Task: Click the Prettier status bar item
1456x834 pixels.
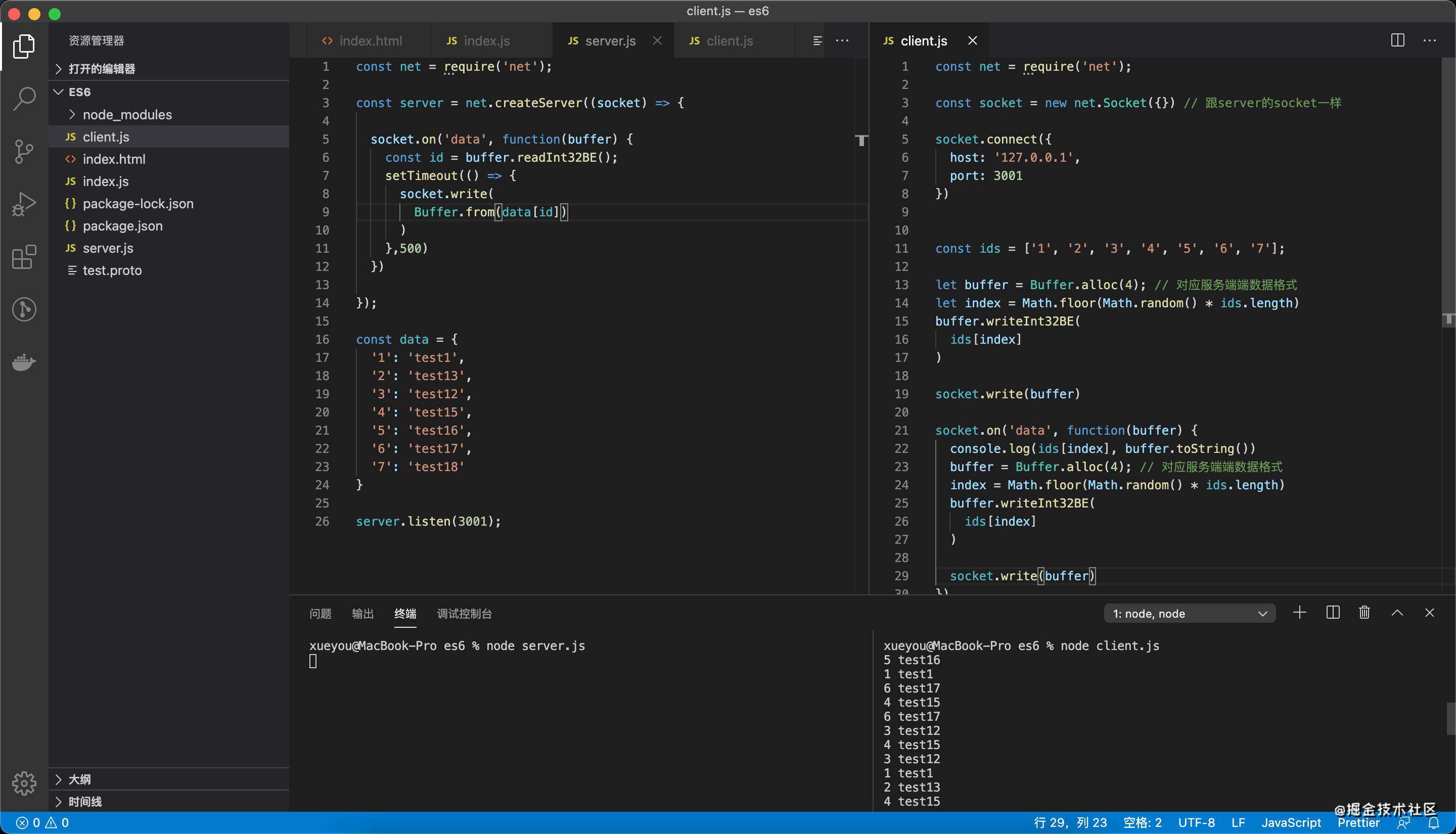Action: pyautogui.click(x=1358, y=823)
